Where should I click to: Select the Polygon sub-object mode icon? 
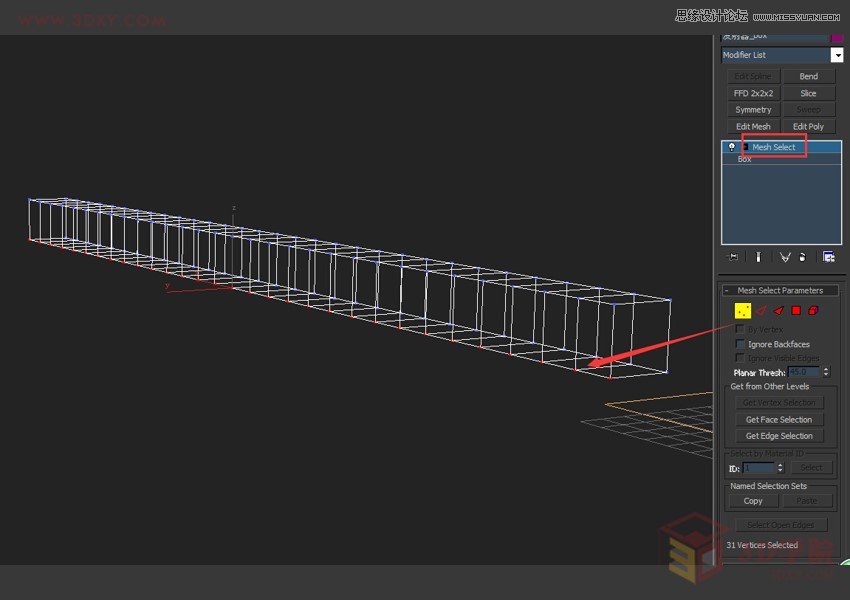point(796,310)
